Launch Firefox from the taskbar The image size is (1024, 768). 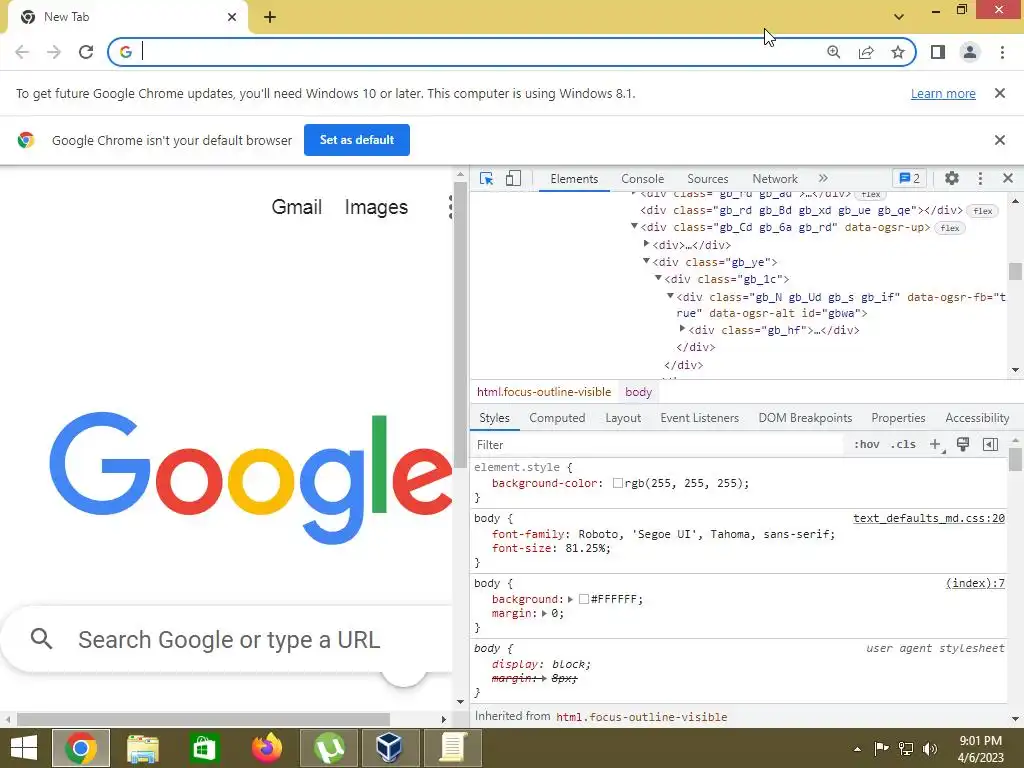click(266, 748)
